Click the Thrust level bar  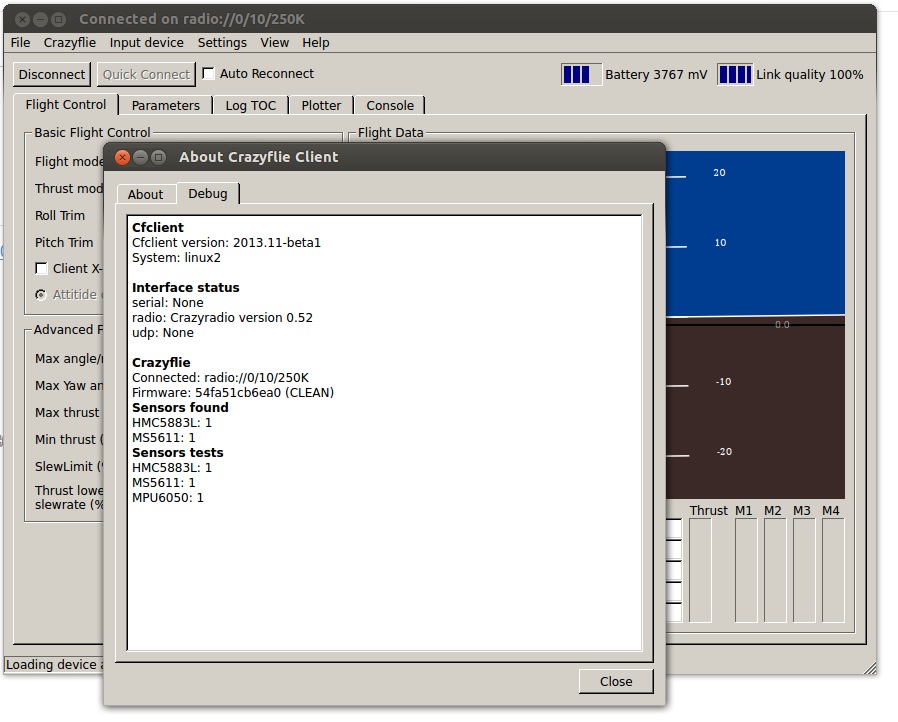700,570
